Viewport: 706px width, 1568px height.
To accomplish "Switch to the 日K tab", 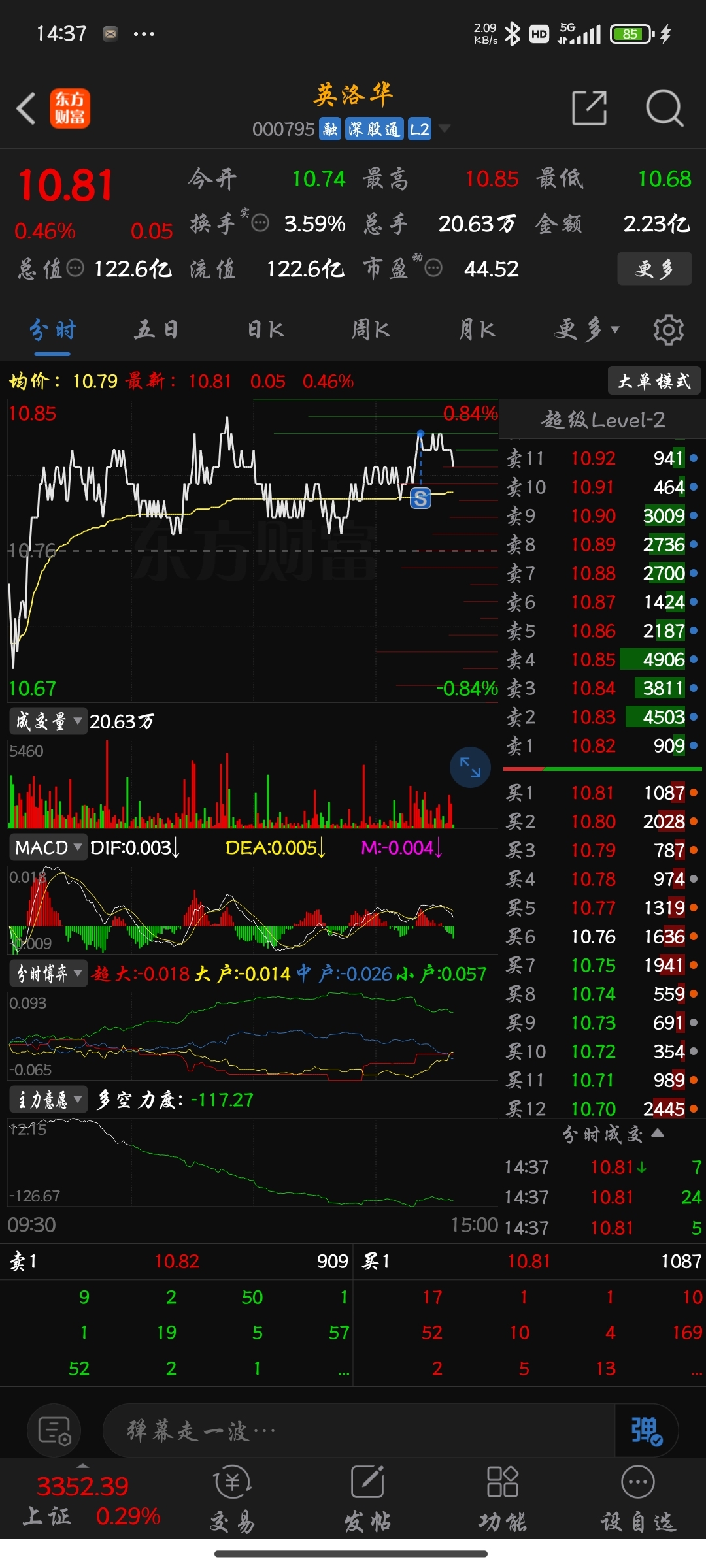I will click(x=265, y=330).
